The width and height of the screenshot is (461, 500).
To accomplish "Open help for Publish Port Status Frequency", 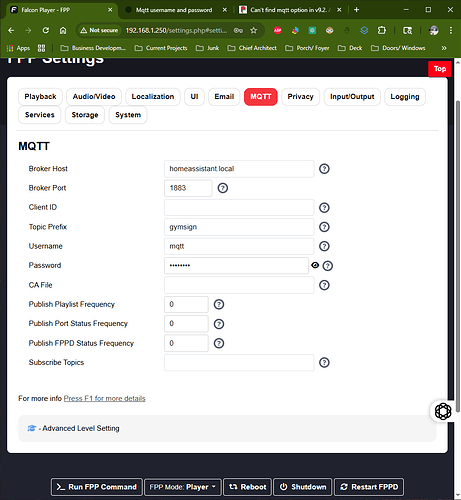I will [219, 324].
